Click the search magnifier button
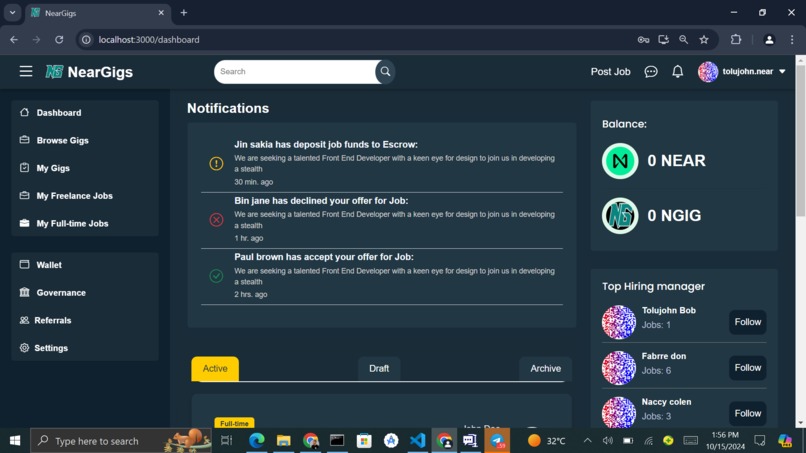This screenshot has height=453, width=806. click(385, 71)
